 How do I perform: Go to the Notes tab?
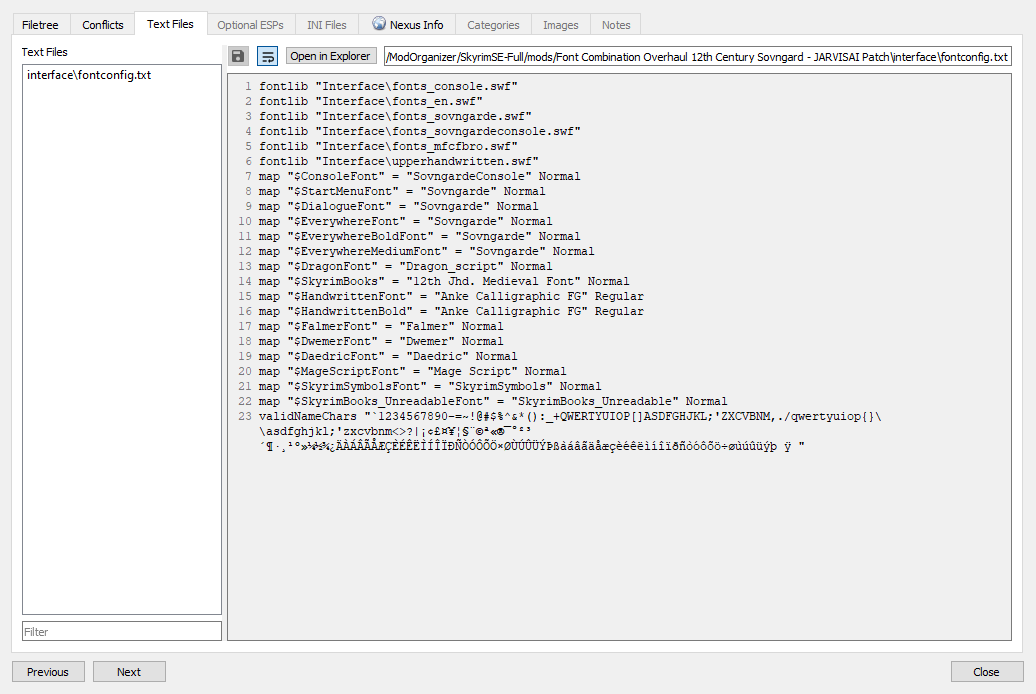[616, 24]
